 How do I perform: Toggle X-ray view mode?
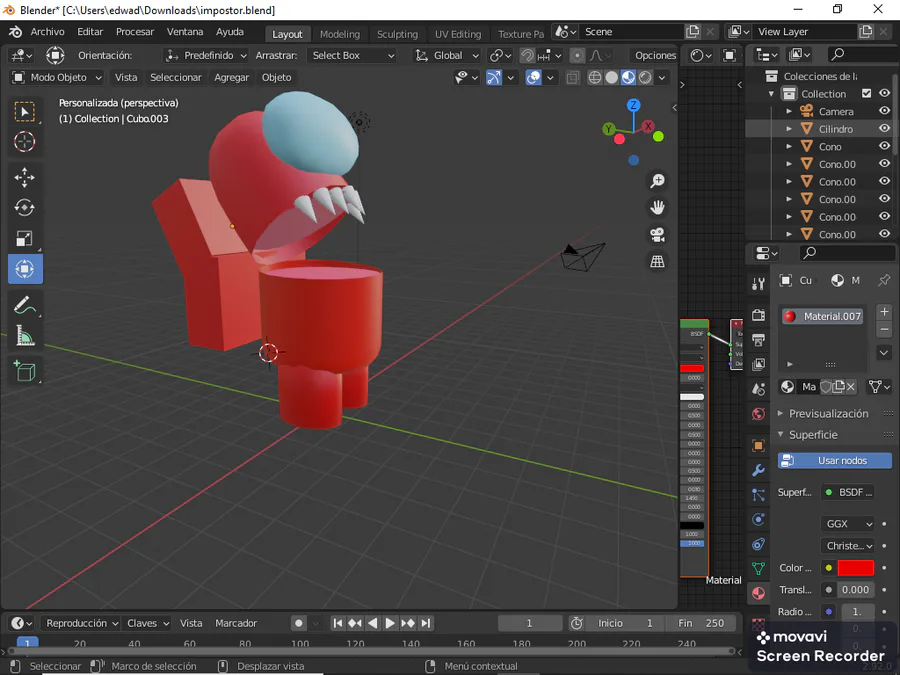tap(572, 77)
